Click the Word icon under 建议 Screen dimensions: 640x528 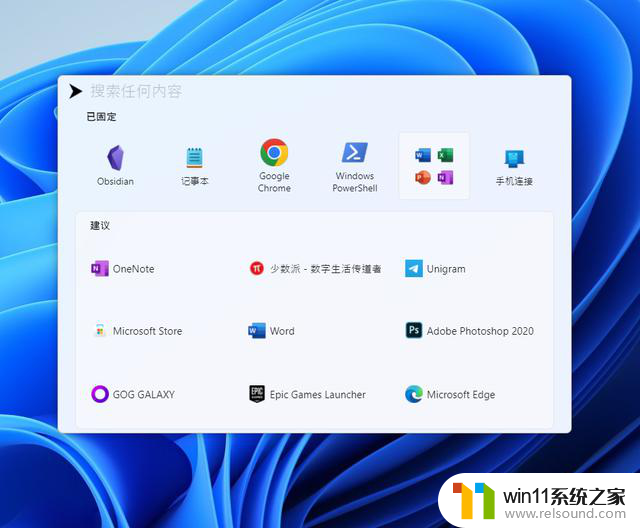click(257, 331)
